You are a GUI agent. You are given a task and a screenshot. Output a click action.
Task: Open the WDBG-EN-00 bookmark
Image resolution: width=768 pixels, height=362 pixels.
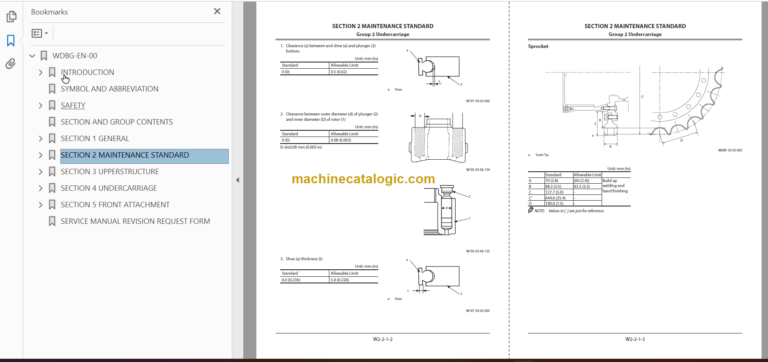[x=74, y=56]
